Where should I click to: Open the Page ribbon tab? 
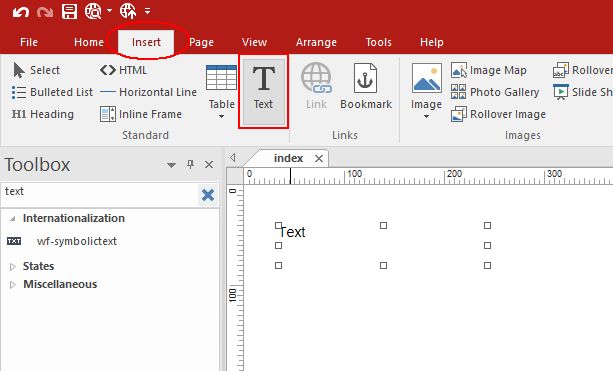point(201,42)
